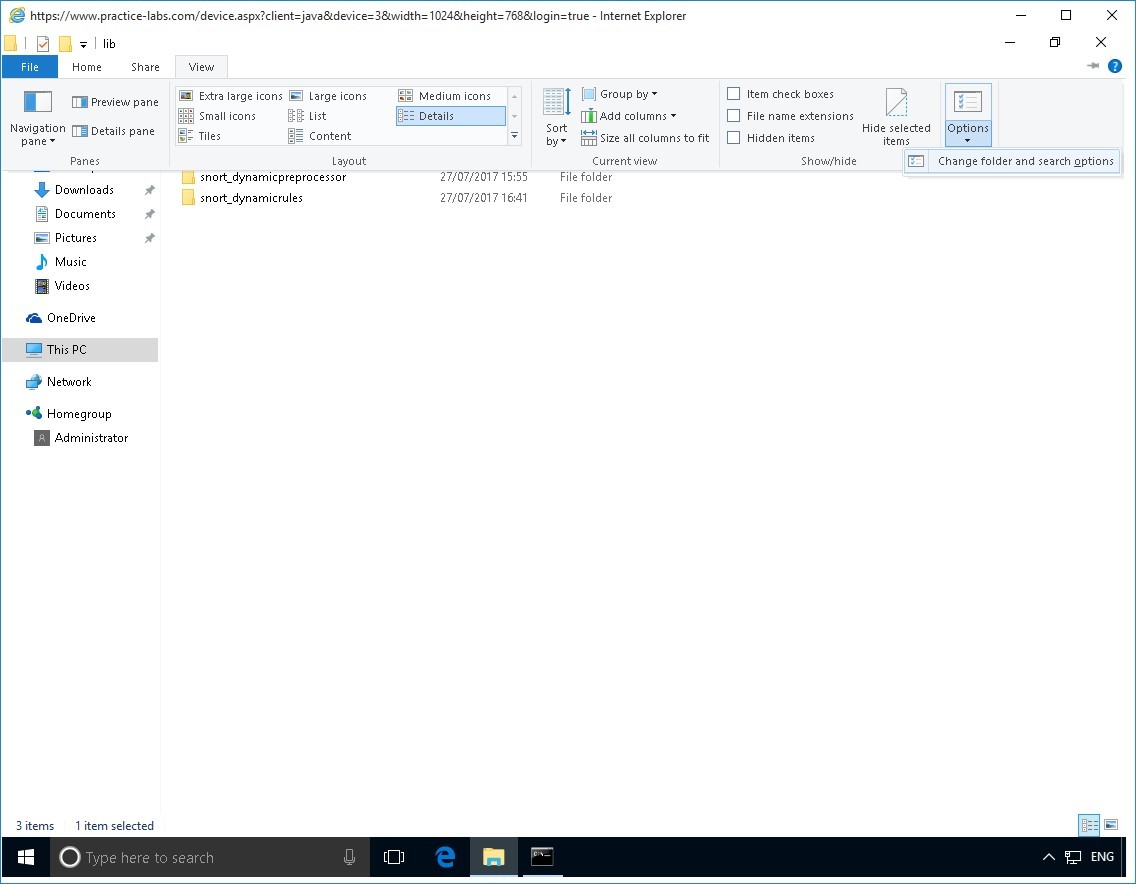Click the Details pane icon
1136x884 pixels.
click(x=80, y=131)
